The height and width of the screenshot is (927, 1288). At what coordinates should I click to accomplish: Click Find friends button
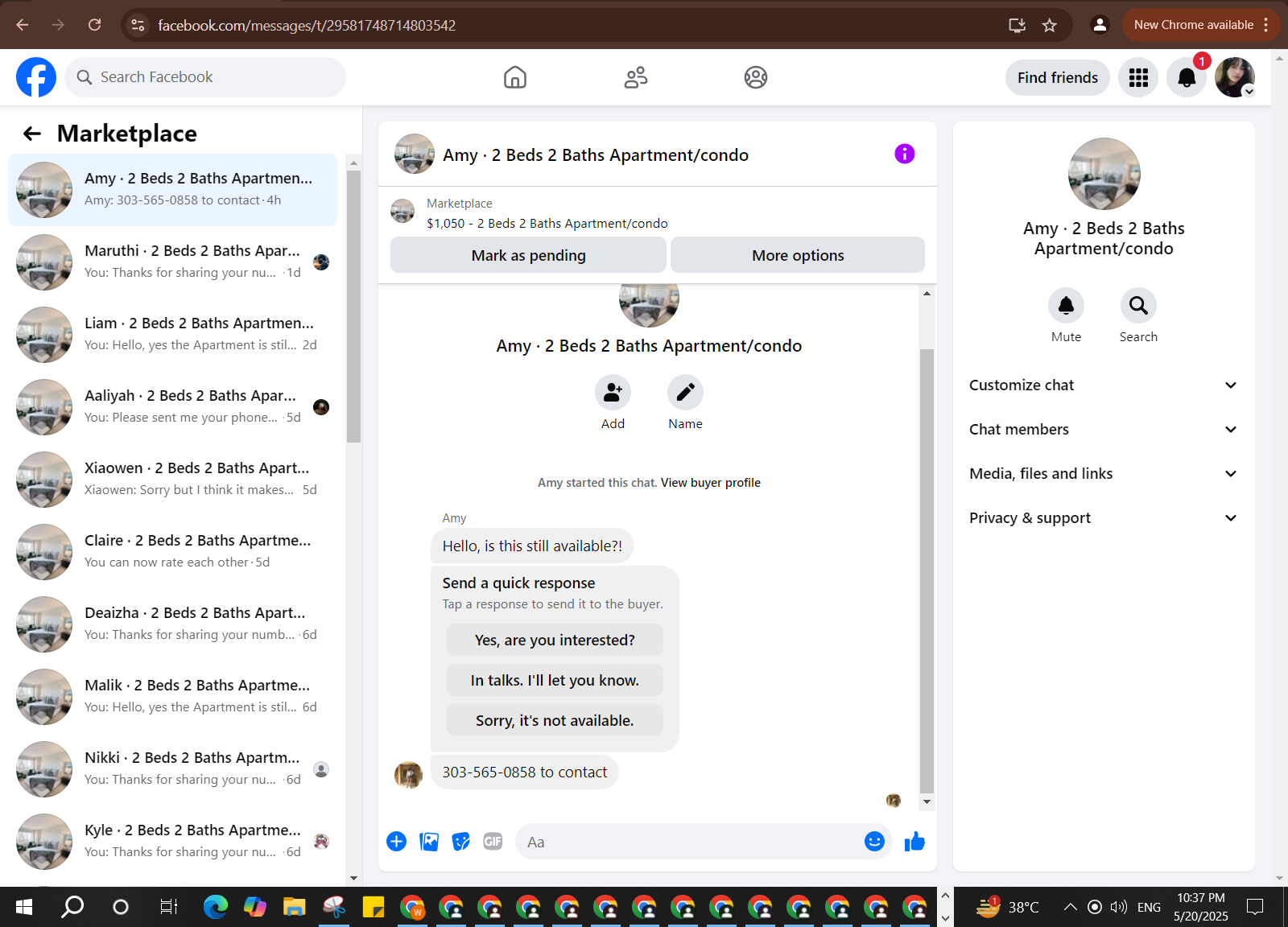pyautogui.click(x=1057, y=77)
